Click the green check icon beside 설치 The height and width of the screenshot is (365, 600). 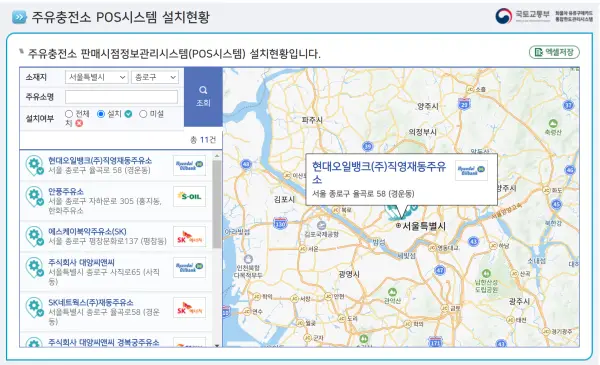[129, 114]
